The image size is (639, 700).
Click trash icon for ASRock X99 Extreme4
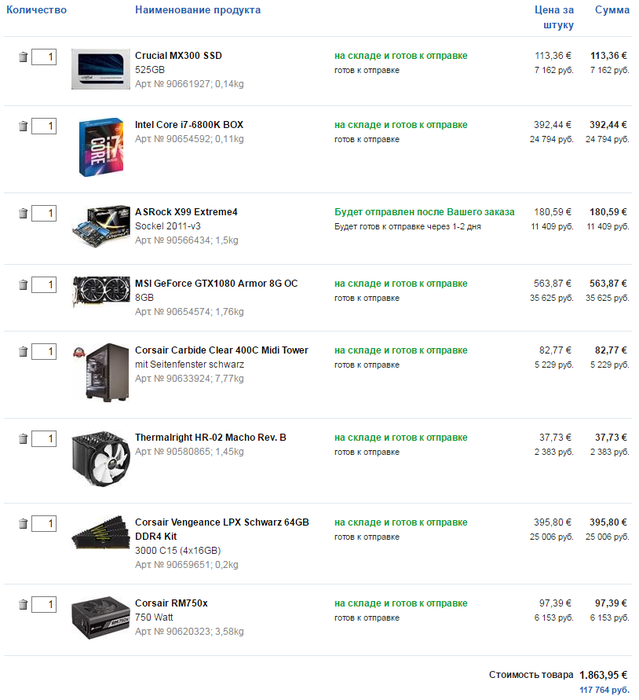point(23,213)
